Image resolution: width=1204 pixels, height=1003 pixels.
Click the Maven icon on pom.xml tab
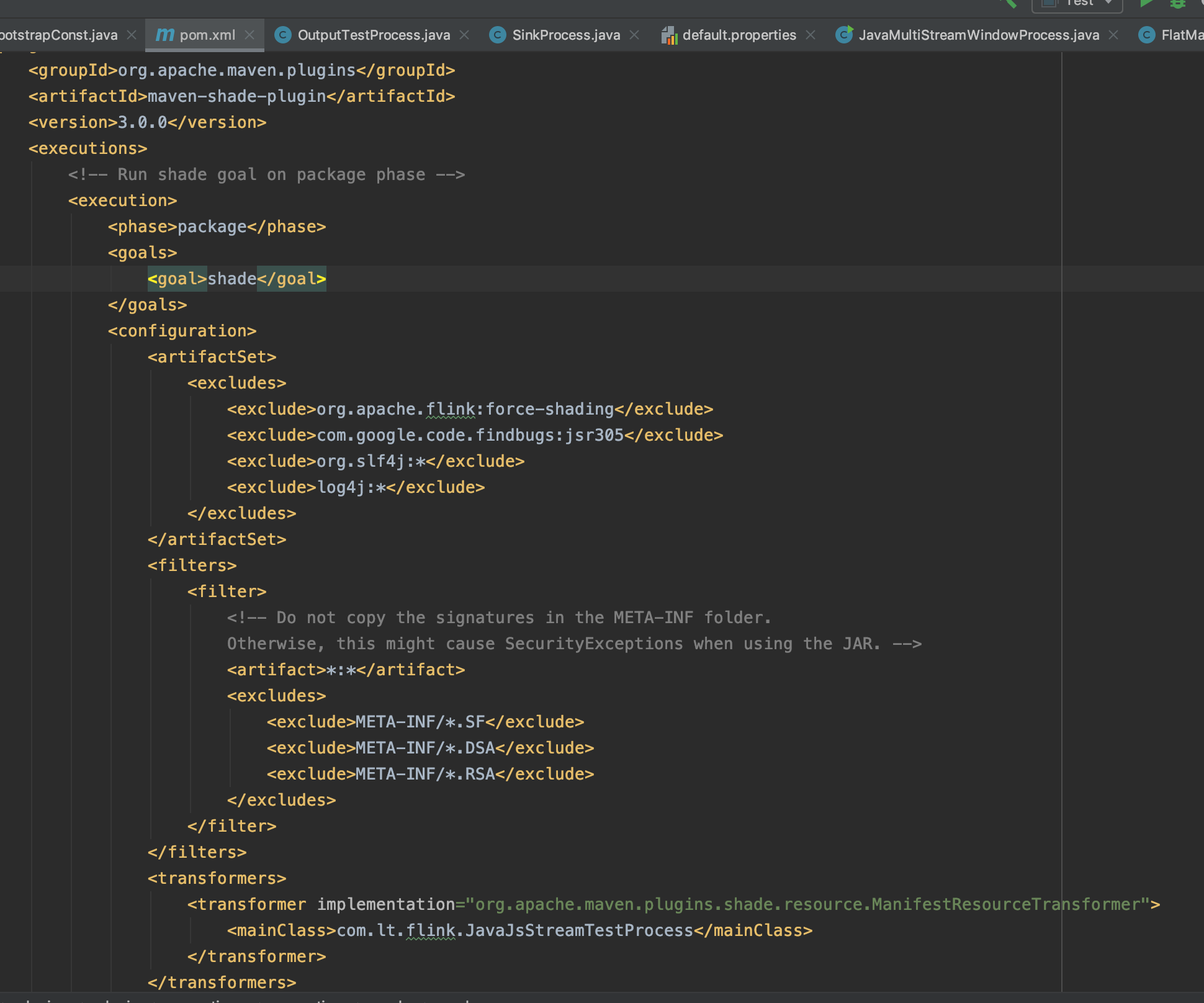164,35
